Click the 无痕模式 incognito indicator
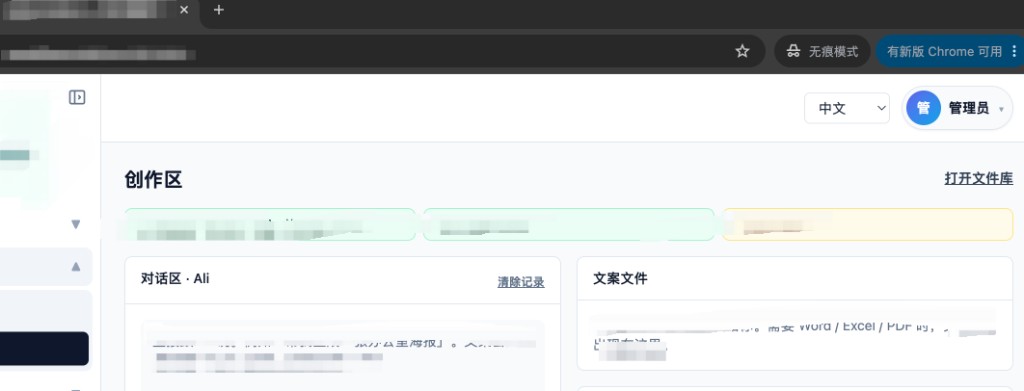Image resolution: width=1024 pixels, height=391 pixels. [822, 51]
